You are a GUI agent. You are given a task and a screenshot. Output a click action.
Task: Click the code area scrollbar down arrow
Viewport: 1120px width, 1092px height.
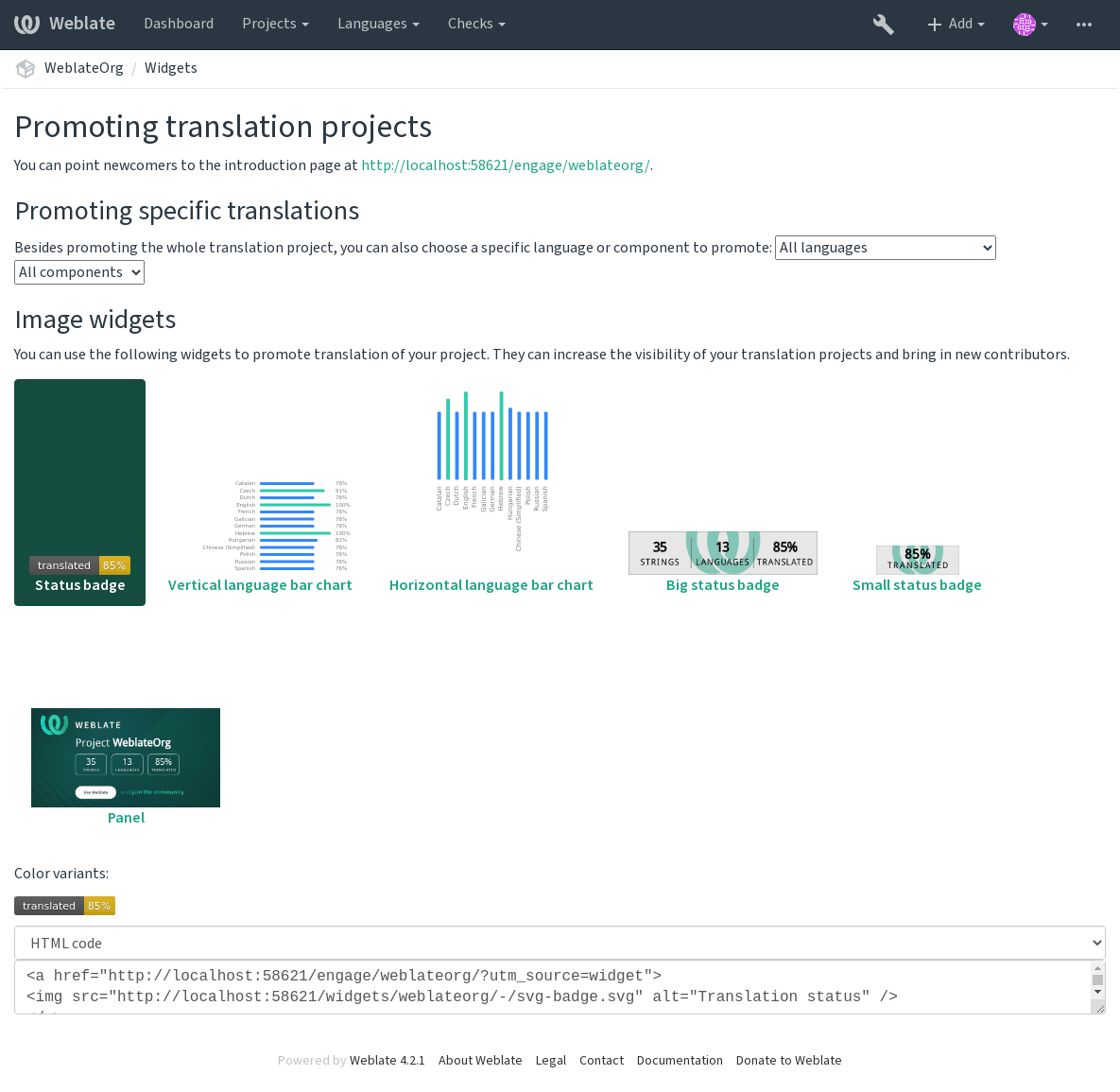[x=1098, y=992]
